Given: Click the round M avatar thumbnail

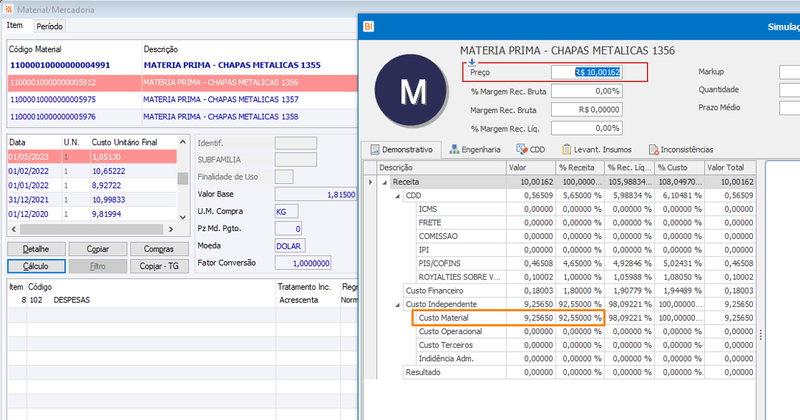Looking at the screenshot, I should point(411,91).
